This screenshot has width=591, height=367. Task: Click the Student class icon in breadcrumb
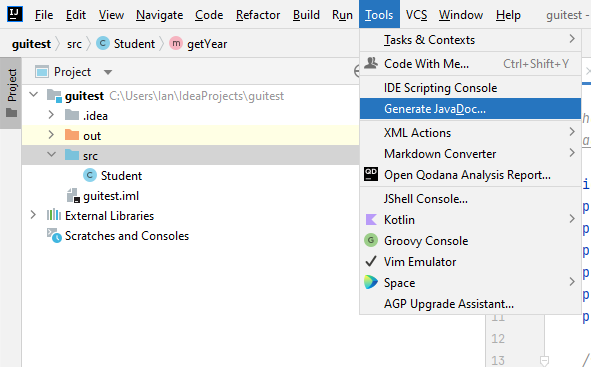click(x=103, y=43)
